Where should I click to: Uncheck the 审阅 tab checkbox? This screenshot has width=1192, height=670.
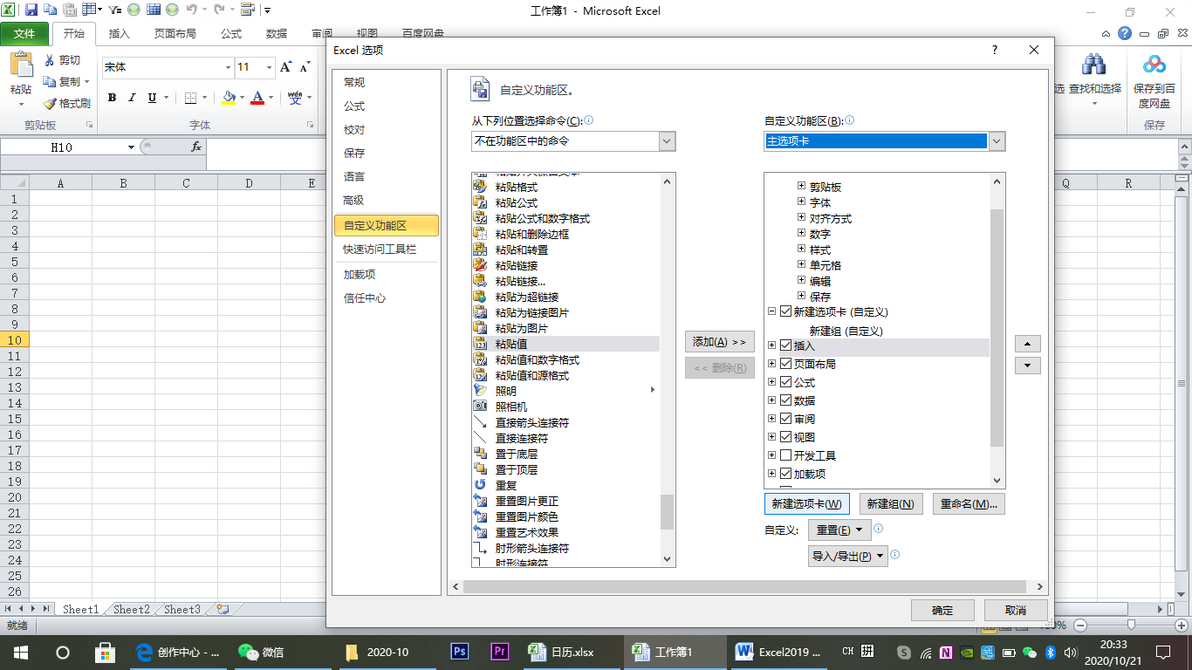pyautogui.click(x=786, y=419)
